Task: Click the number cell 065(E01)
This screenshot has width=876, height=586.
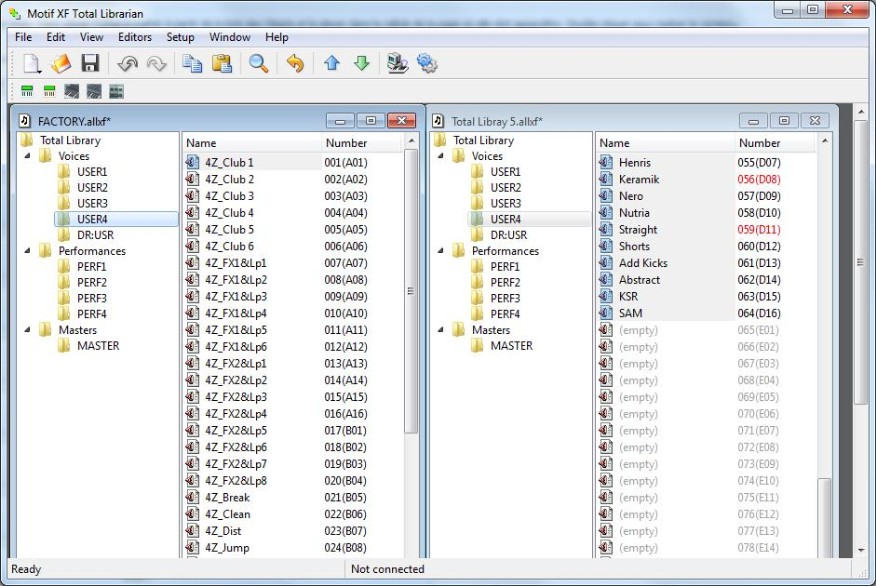Action: tap(758, 330)
